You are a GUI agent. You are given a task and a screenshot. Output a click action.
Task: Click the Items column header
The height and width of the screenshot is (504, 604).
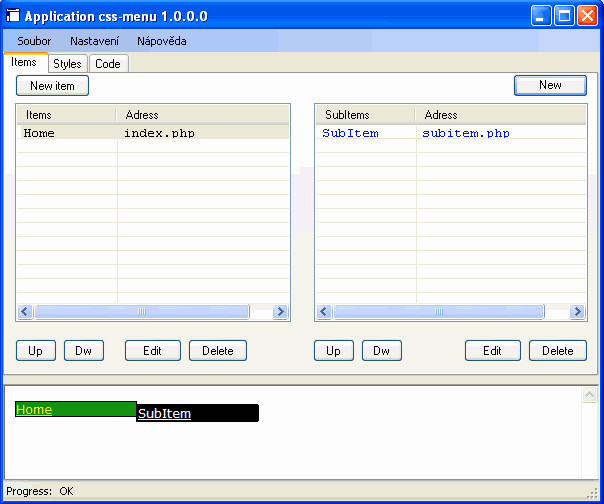(x=67, y=115)
